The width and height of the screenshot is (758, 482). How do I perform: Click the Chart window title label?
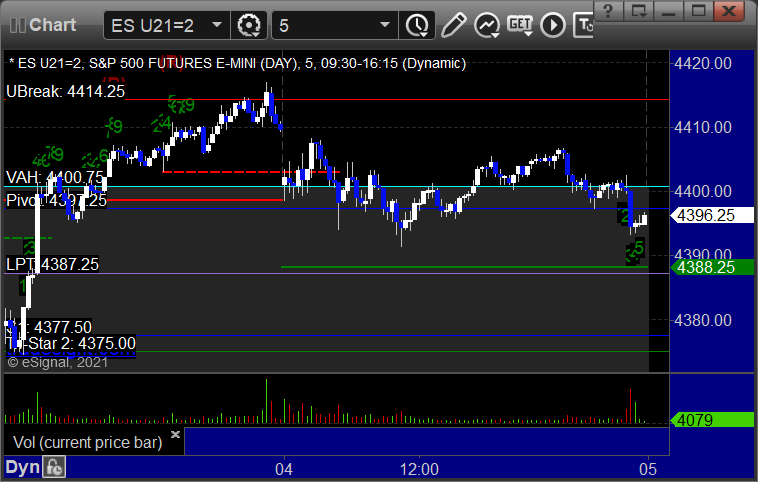52,25
